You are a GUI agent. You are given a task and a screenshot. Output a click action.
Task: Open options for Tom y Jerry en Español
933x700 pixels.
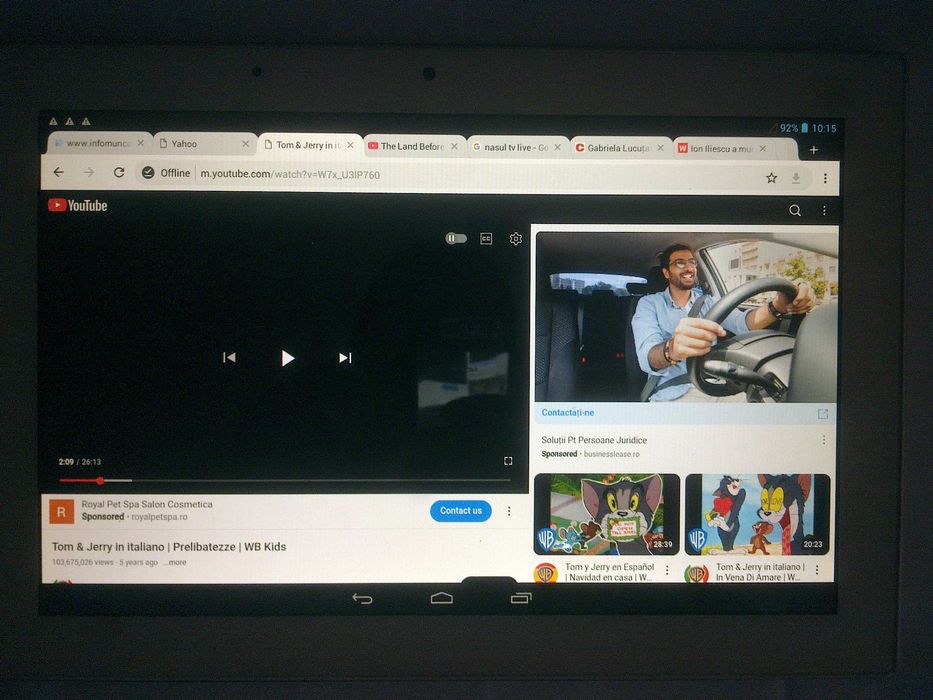pos(667,570)
